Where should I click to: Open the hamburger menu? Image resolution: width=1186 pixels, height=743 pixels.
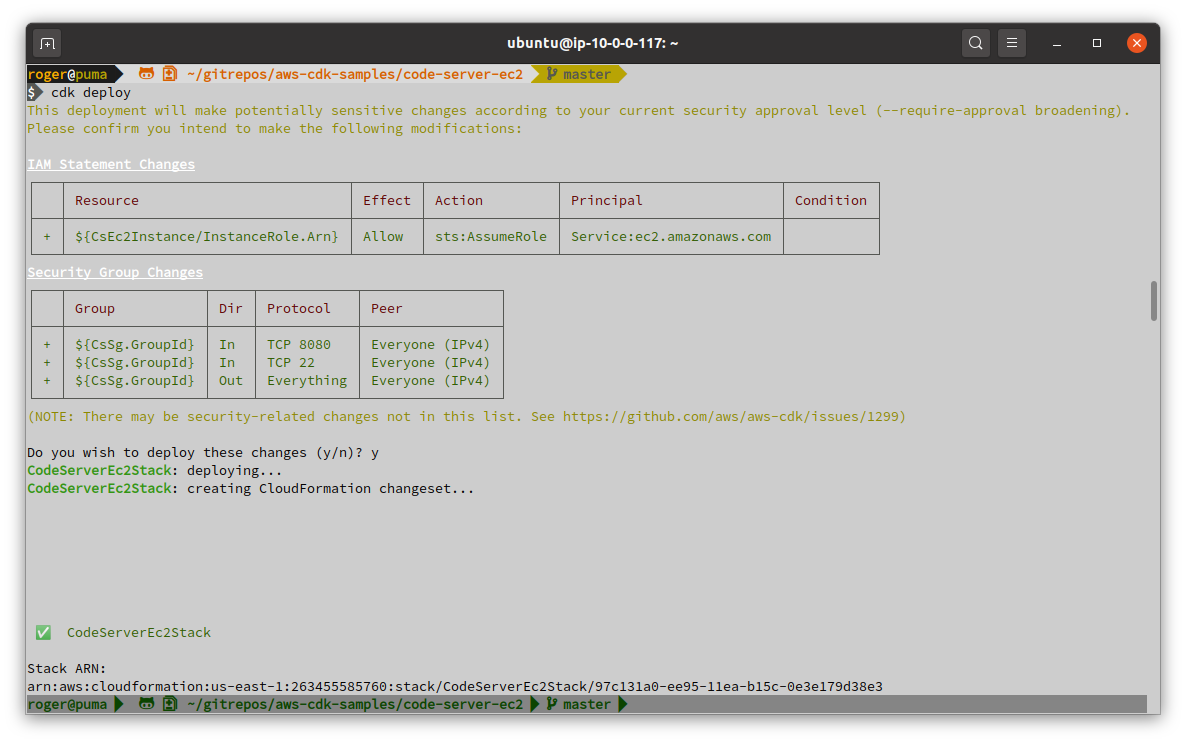click(1012, 43)
